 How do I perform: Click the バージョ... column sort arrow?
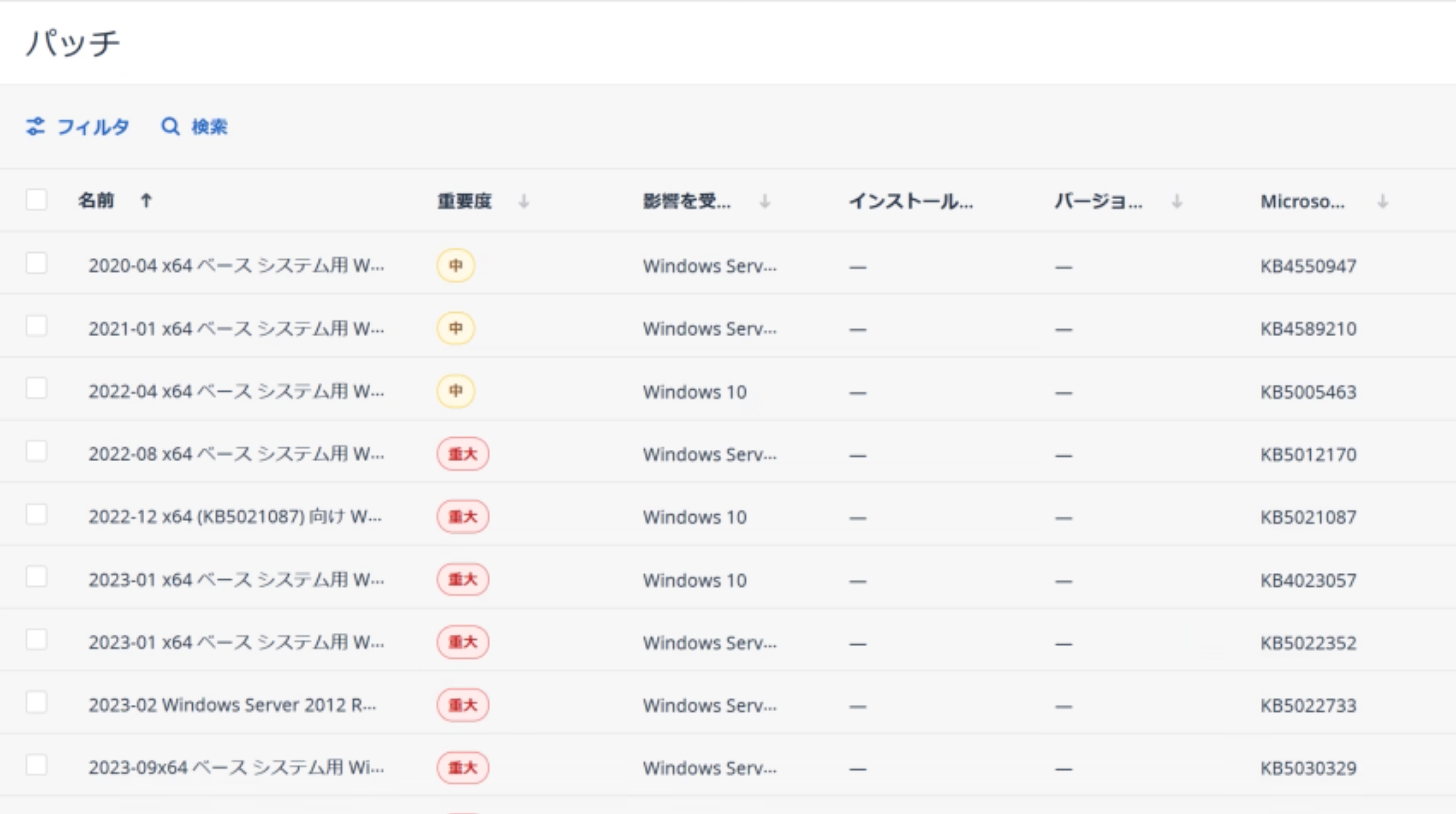[x=1177, y=201]
